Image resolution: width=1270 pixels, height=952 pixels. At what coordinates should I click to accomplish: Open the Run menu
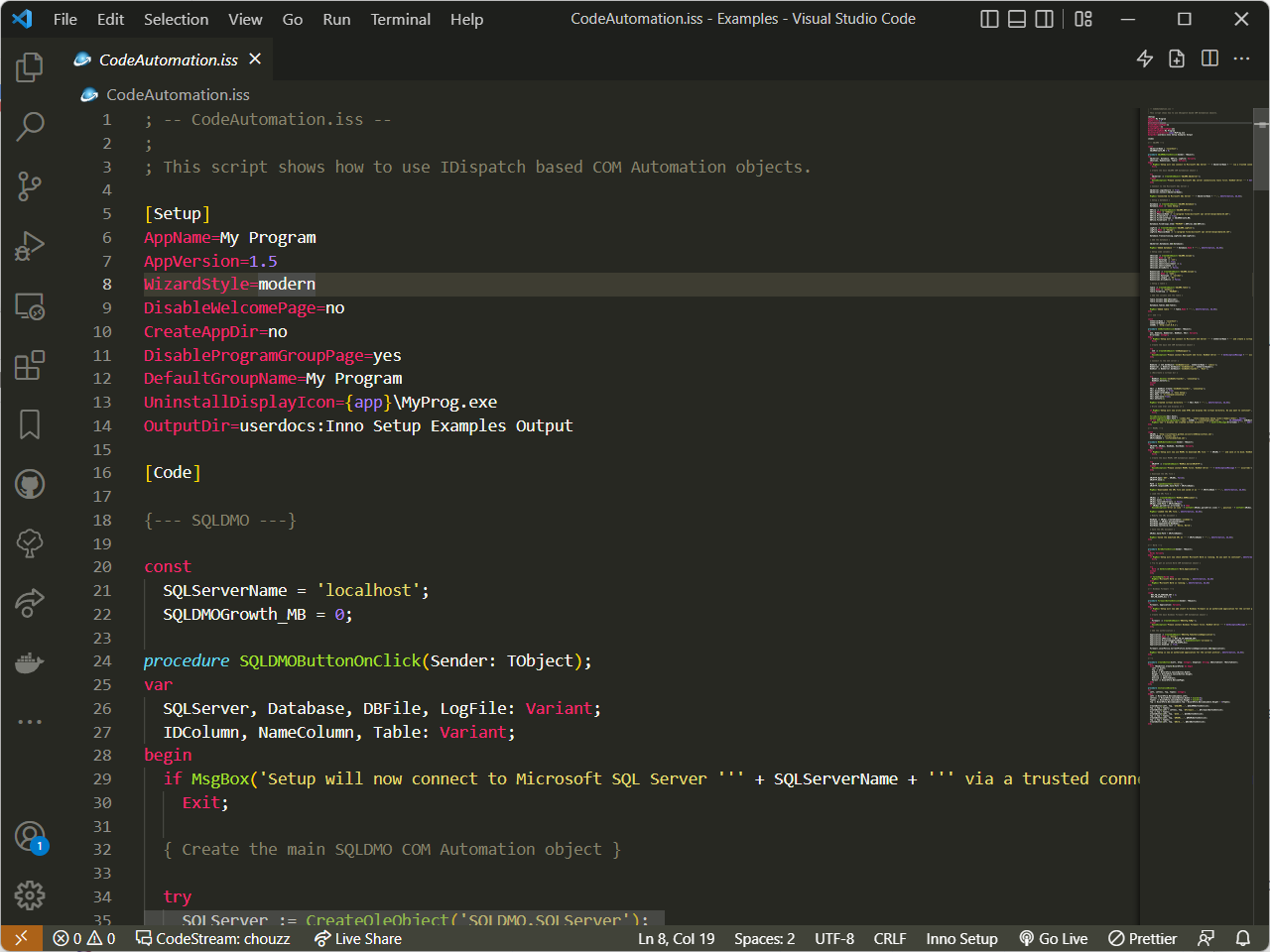336,19
